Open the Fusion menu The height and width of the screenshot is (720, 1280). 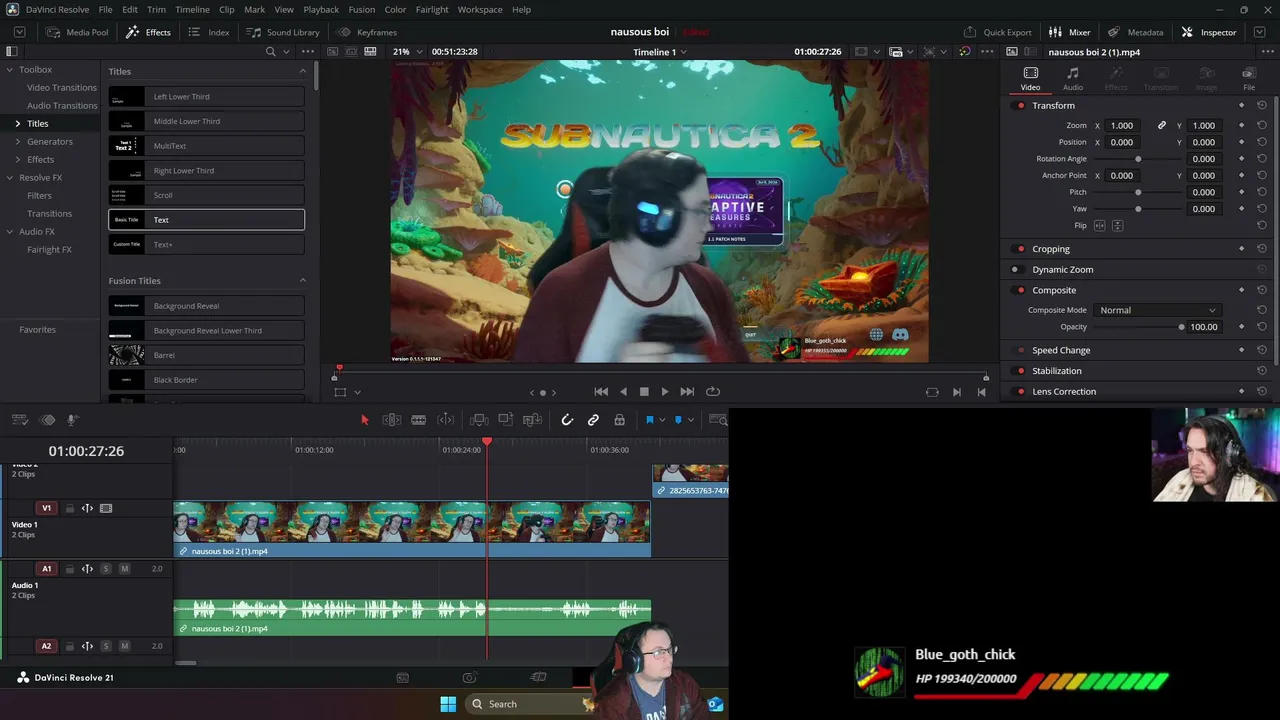362,10
